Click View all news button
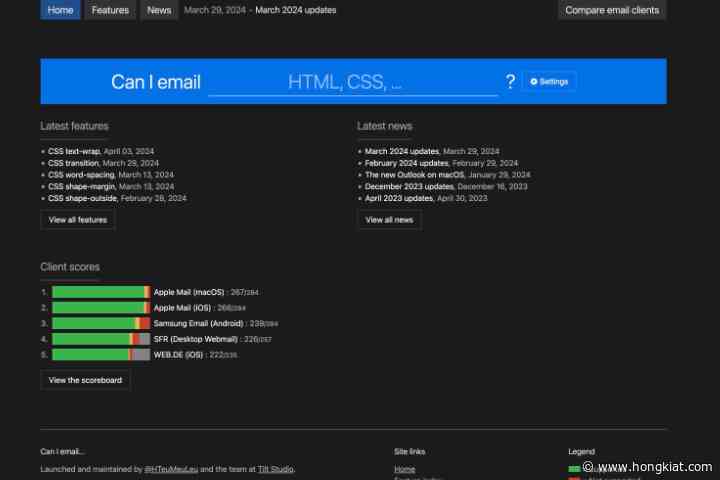The height and width of the screenshot is (480, 720). tap(389, 220)
